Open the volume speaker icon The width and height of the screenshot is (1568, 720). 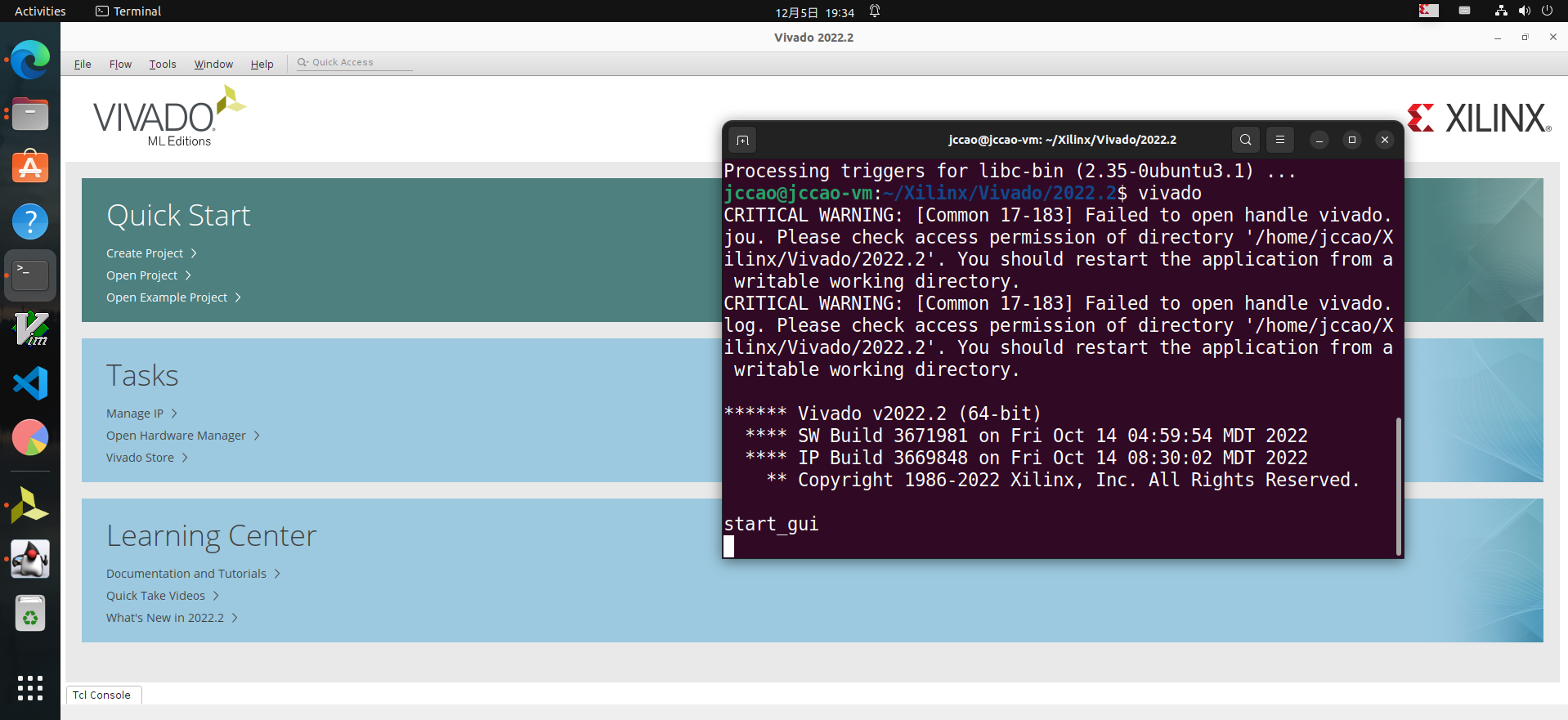pos(1524,11)
